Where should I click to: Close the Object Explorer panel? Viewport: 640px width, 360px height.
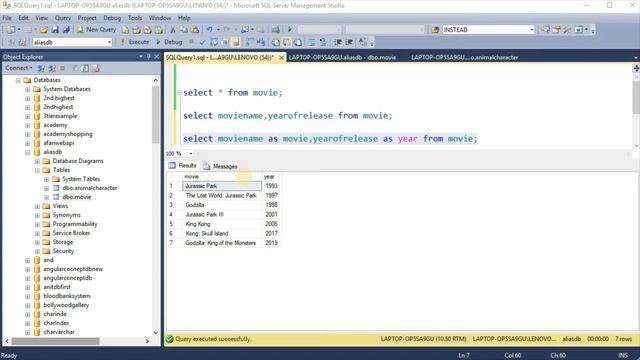(x=156, y=57)
